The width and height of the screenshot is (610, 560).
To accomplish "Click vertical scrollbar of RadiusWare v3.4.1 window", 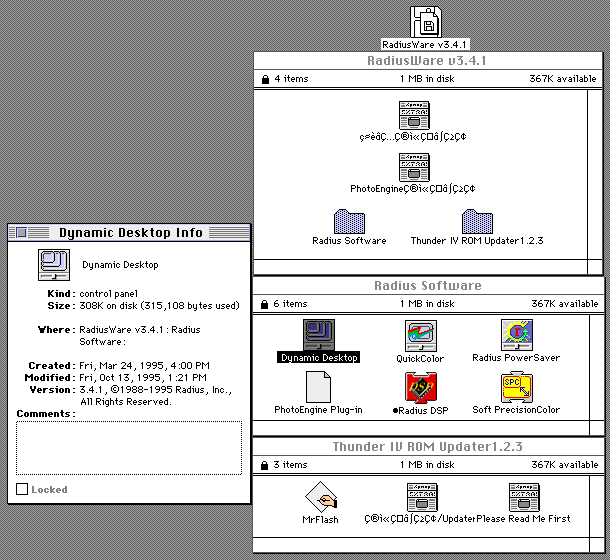I will (x=595, y=174).
